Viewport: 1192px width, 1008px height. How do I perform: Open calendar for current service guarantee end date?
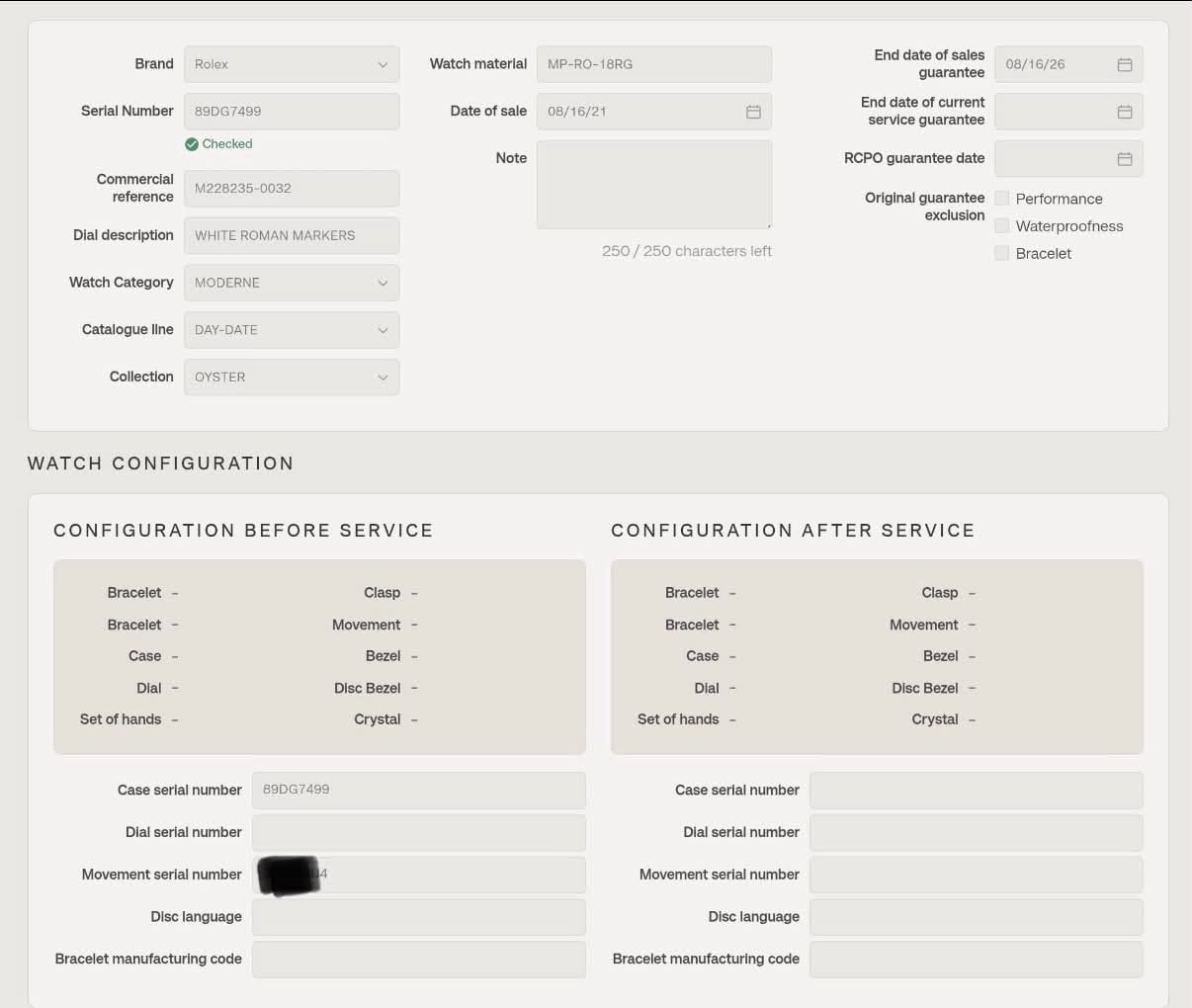1125,112
